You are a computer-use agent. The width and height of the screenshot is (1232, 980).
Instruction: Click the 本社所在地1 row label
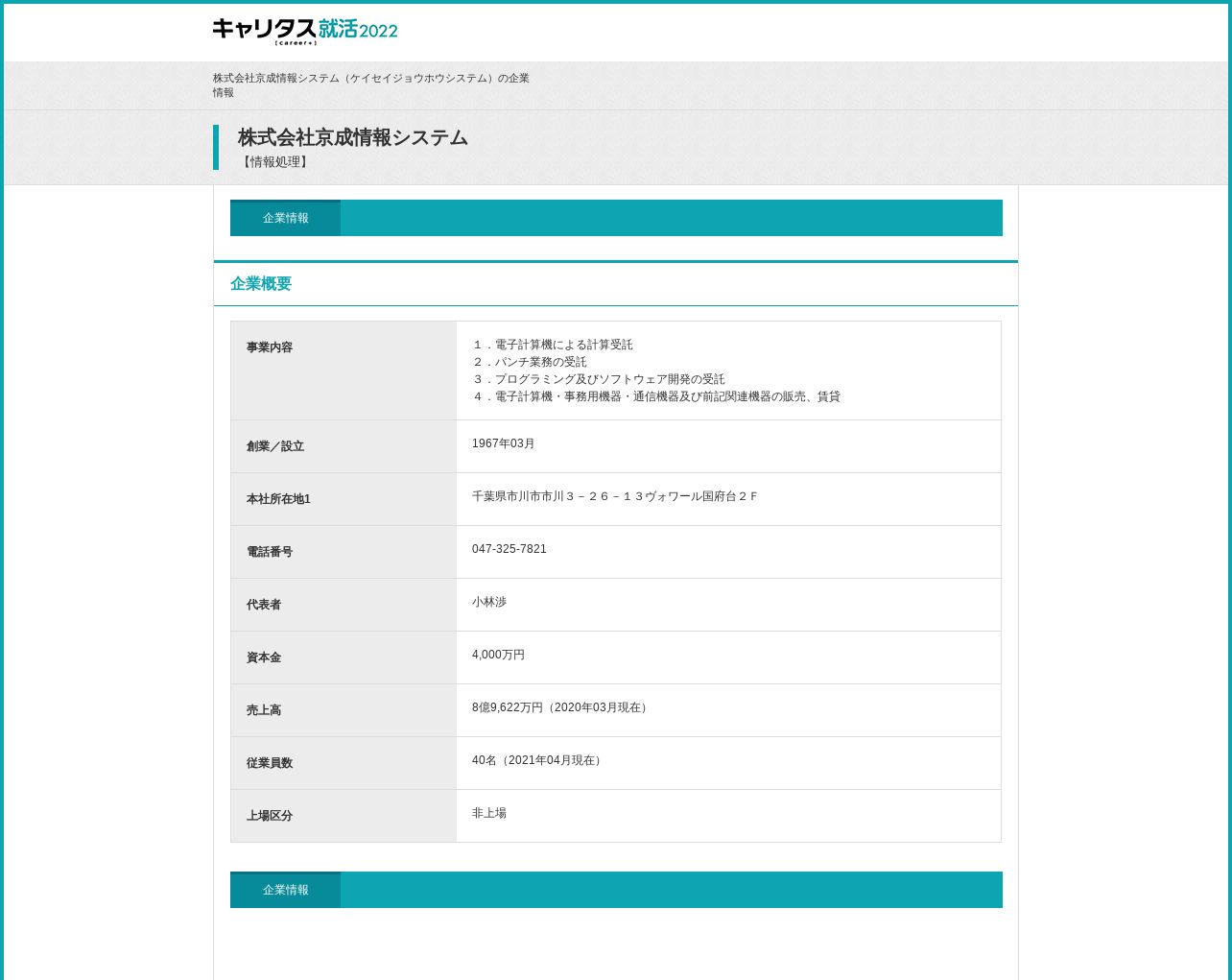[278, 499]
